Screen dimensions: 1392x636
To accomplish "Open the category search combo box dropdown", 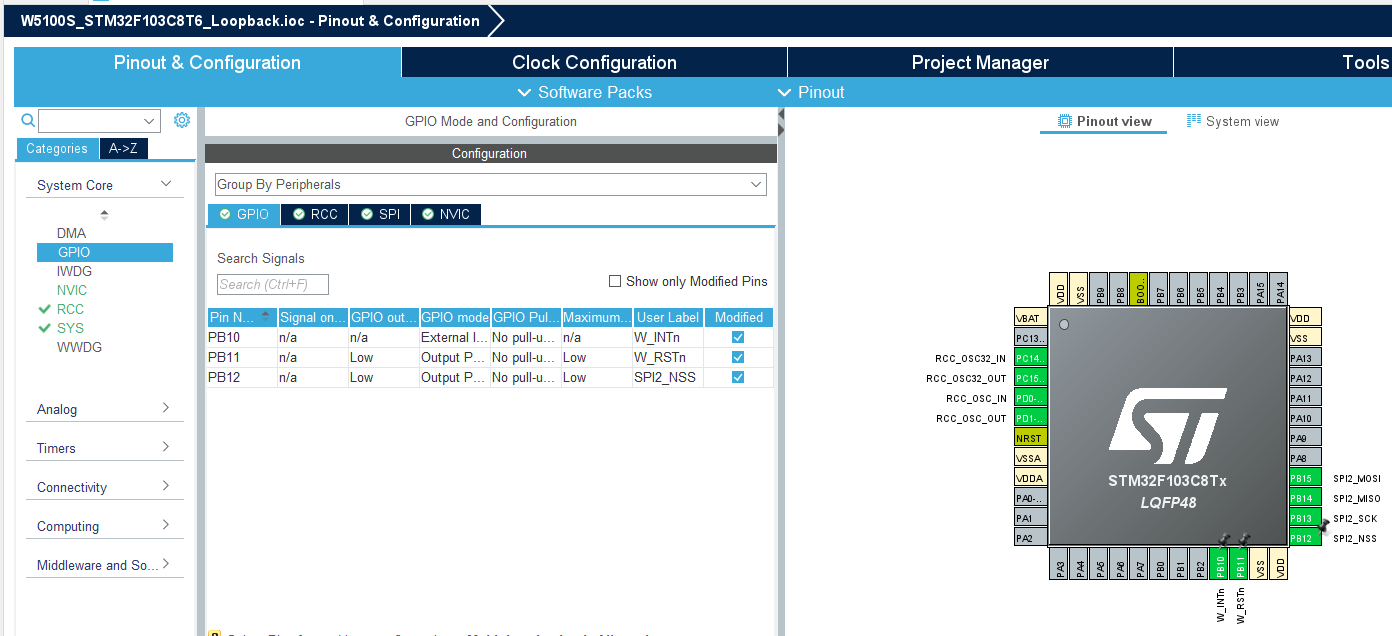I will pyautogui.click(x=150, y=121).
